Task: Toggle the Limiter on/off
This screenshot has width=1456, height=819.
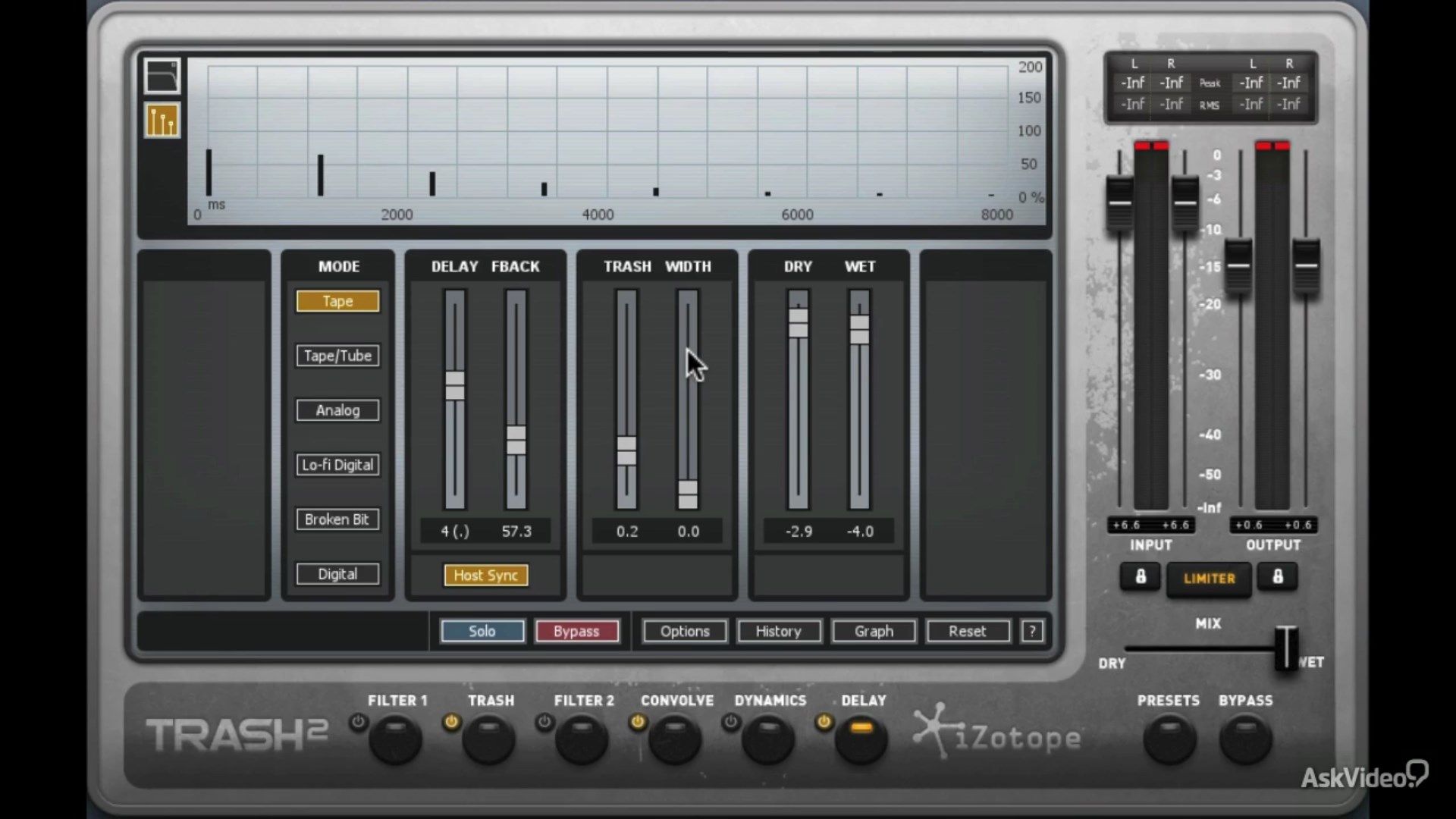Action: coord(1208,577)
